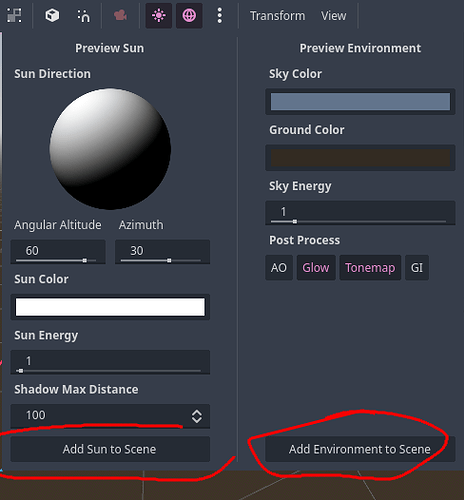Click Add Sun to Scene button

[x=110, y=449]
